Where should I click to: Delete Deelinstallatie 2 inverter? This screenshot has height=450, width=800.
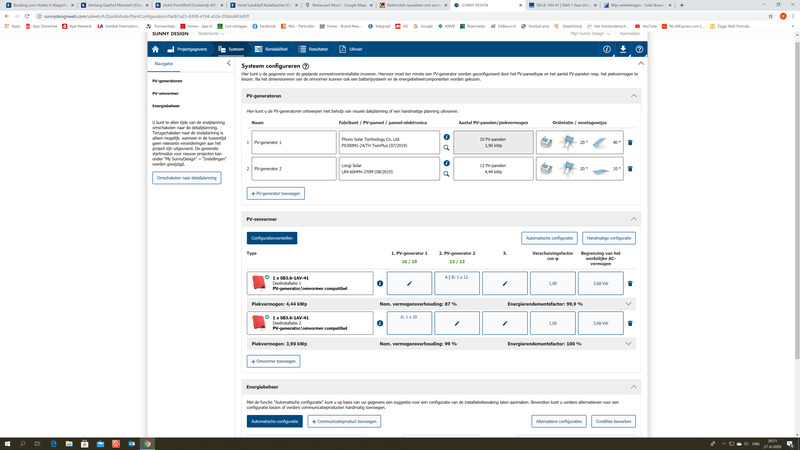point(630,323)
